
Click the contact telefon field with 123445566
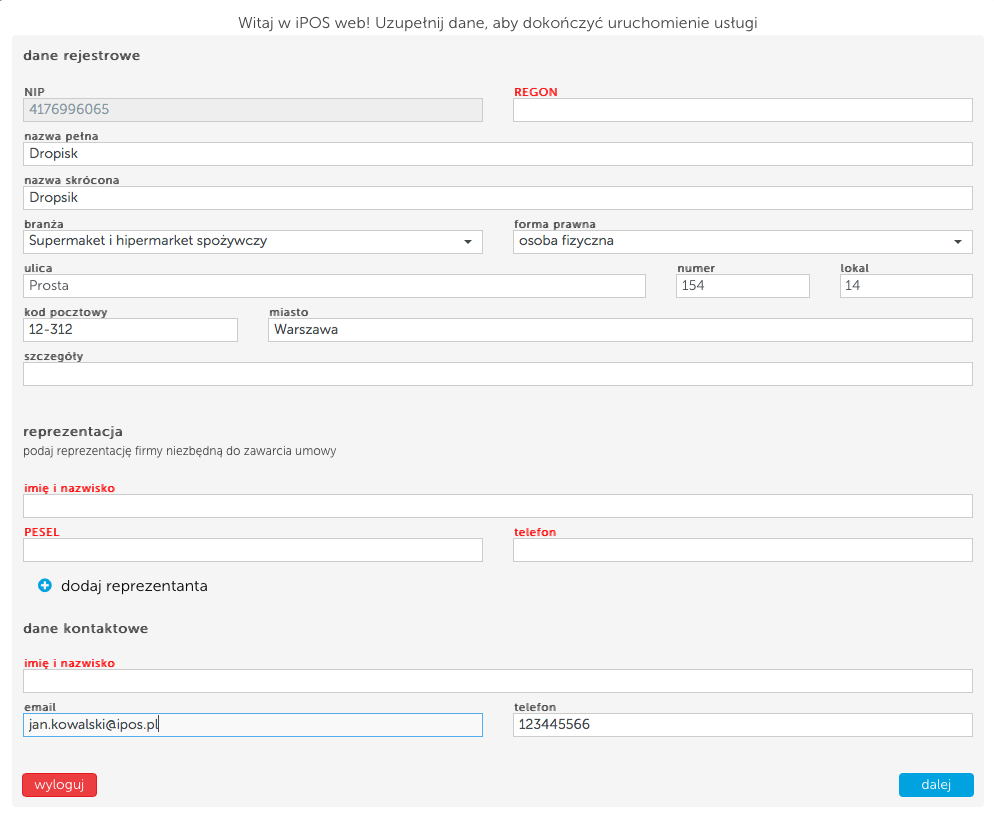742,725
